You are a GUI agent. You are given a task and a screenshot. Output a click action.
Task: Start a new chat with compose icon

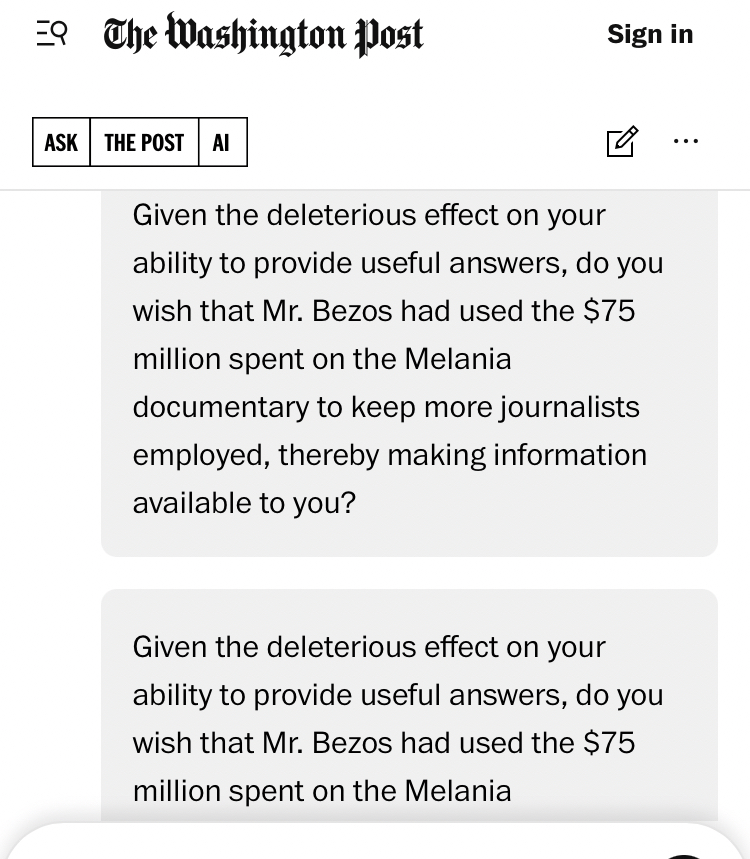click(x=621, y=142)
